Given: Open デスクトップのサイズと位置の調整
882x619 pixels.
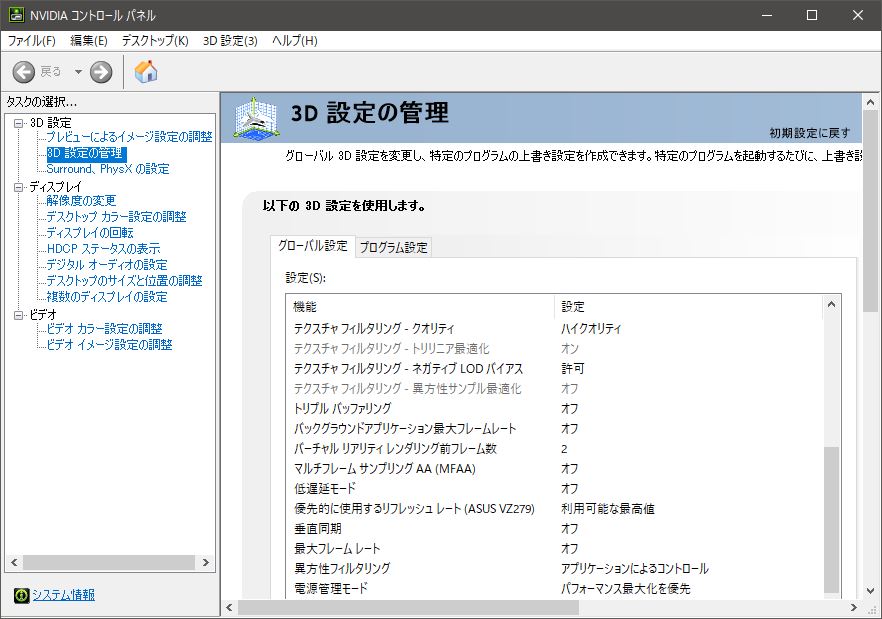Looking at the screenshot, I should point(124,281).
